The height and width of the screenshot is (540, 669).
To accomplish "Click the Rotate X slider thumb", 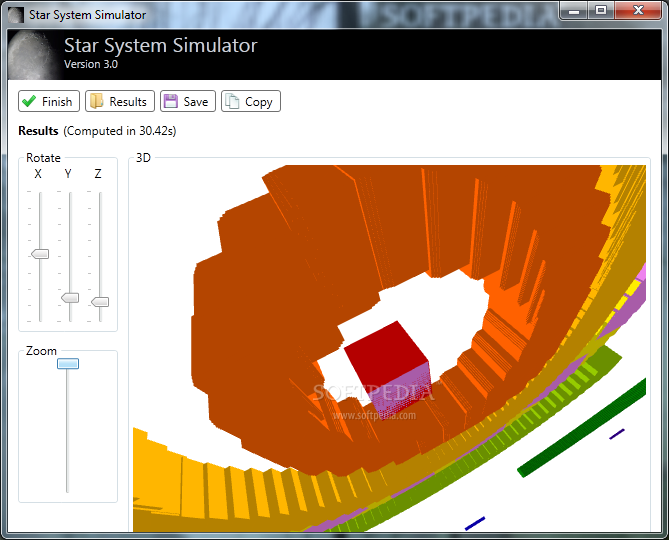I will point(40,254).
